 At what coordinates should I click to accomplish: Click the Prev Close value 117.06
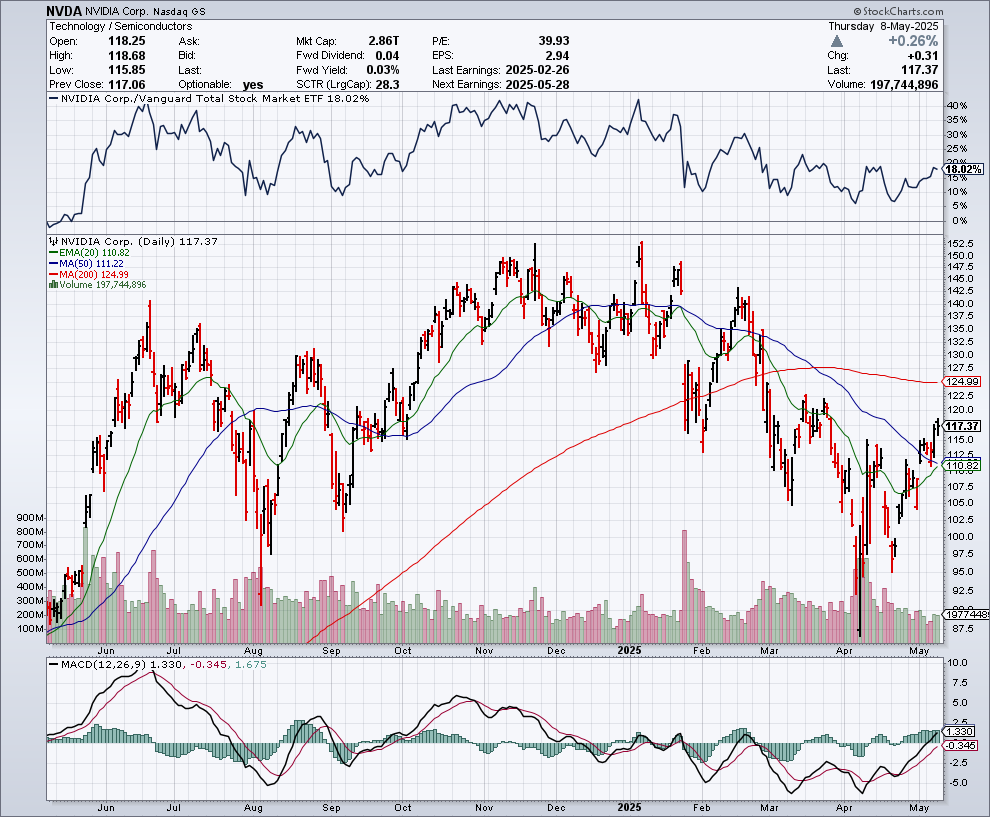[x=126, y=85]
